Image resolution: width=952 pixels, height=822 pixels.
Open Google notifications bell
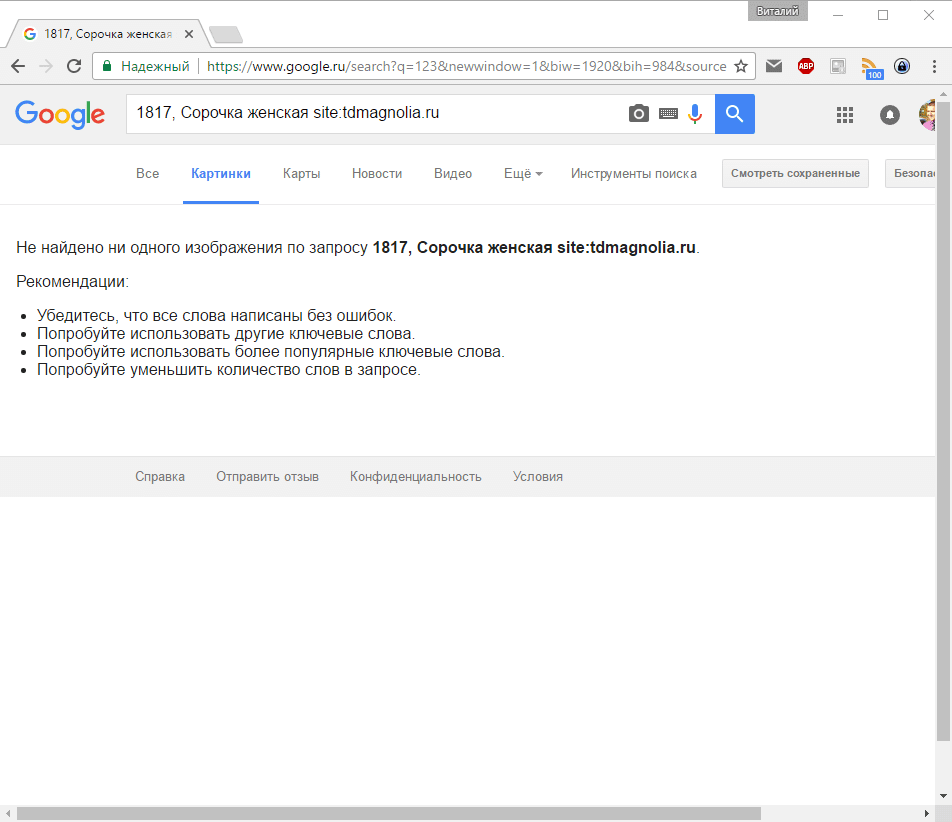[x=889, y=115]
